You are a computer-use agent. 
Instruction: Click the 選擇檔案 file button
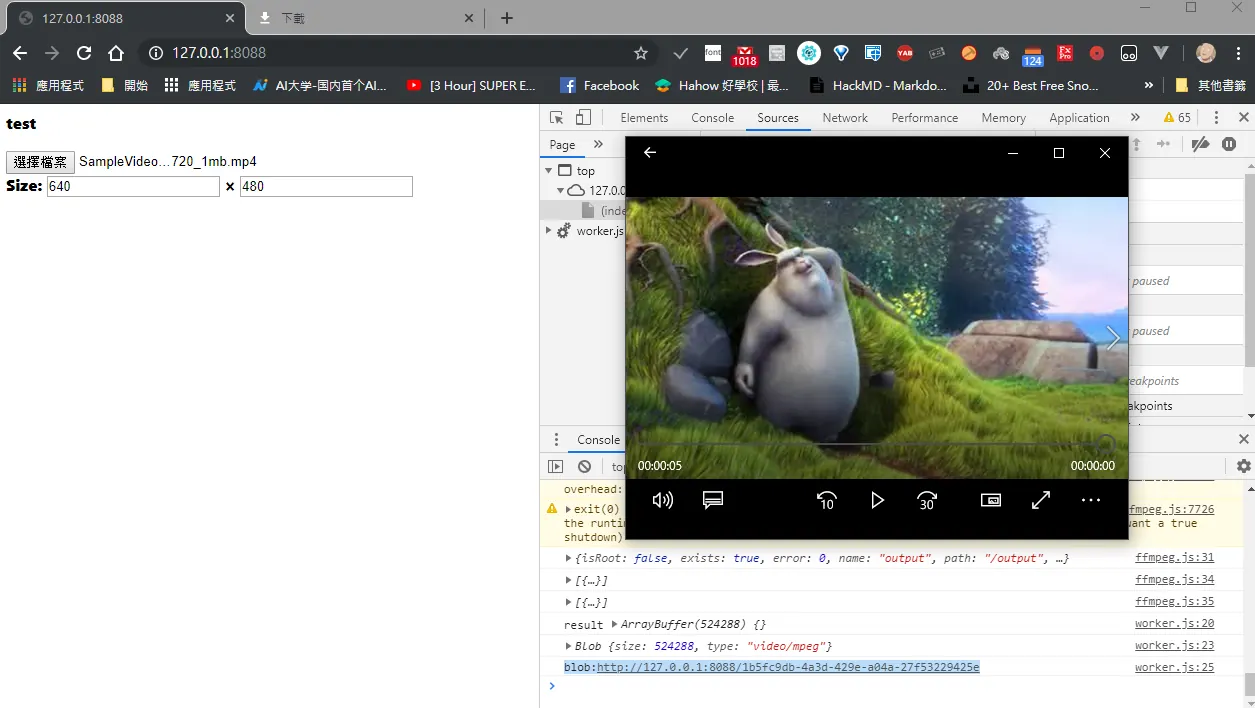(40, 162)
